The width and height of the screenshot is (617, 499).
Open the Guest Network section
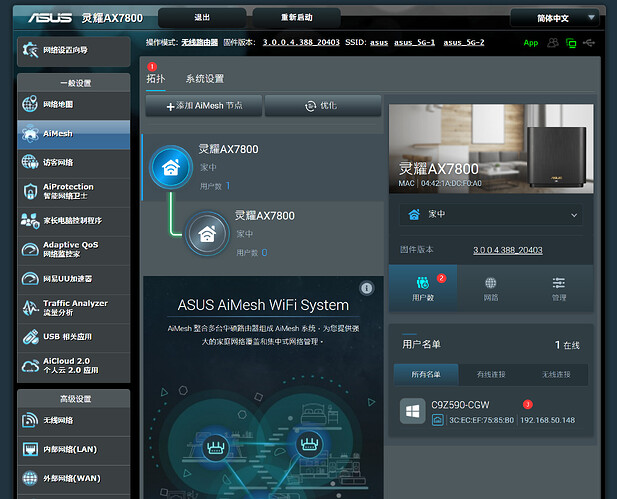coord(74,163)
